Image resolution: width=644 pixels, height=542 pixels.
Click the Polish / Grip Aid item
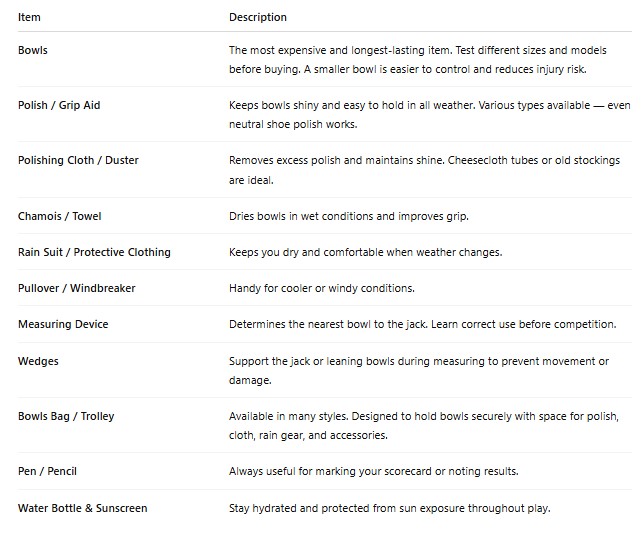pos(59,105)
